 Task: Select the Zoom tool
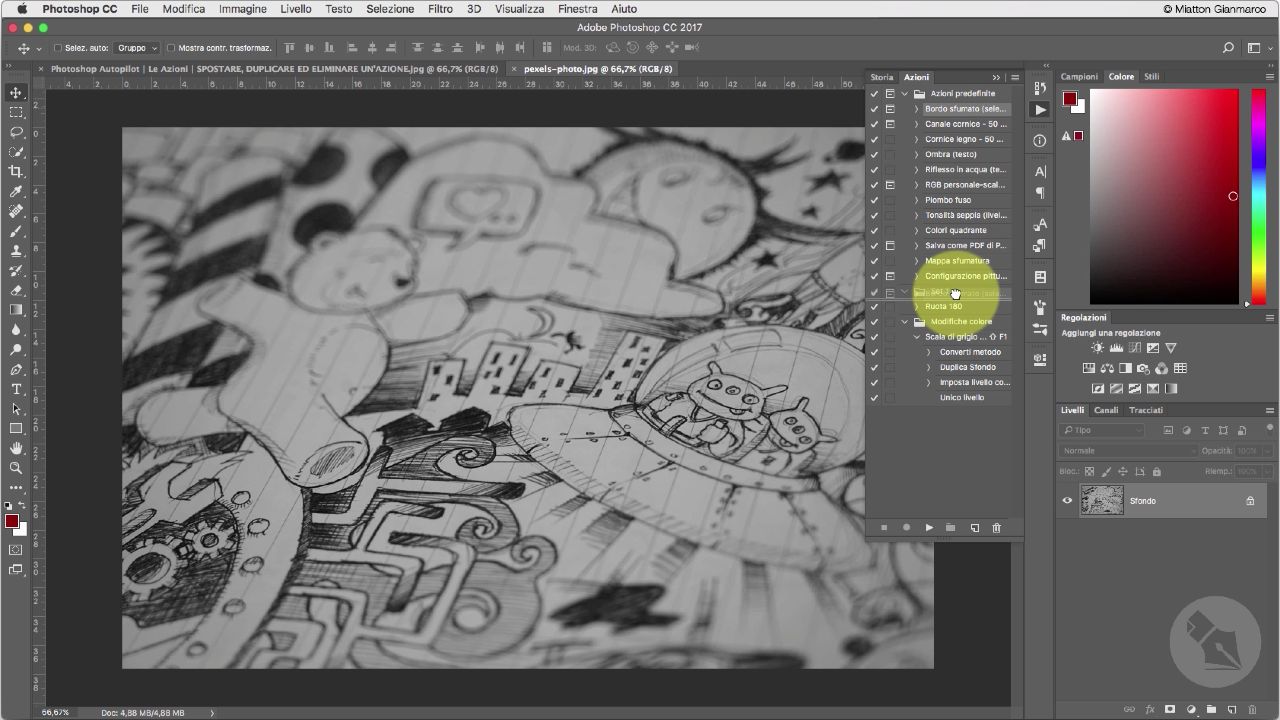point(16,468)
